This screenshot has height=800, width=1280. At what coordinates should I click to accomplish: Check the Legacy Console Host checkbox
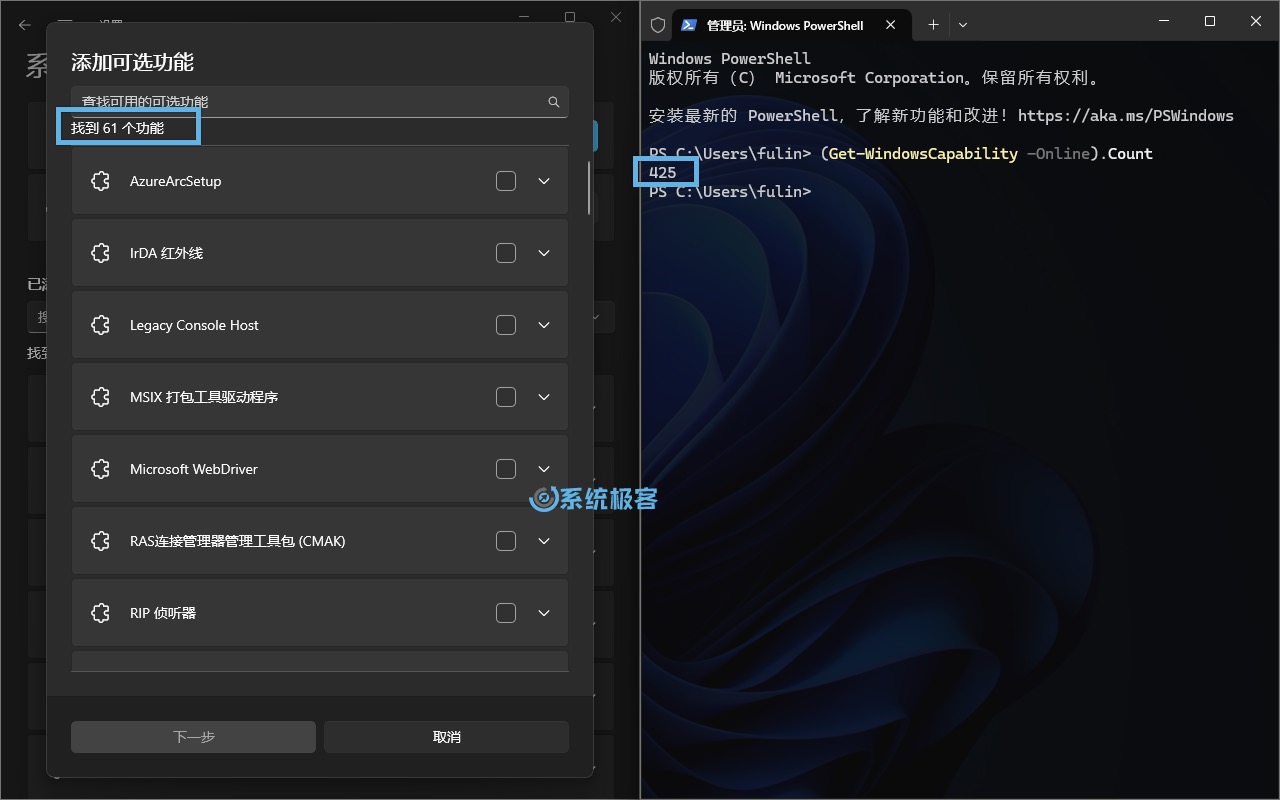506,325
